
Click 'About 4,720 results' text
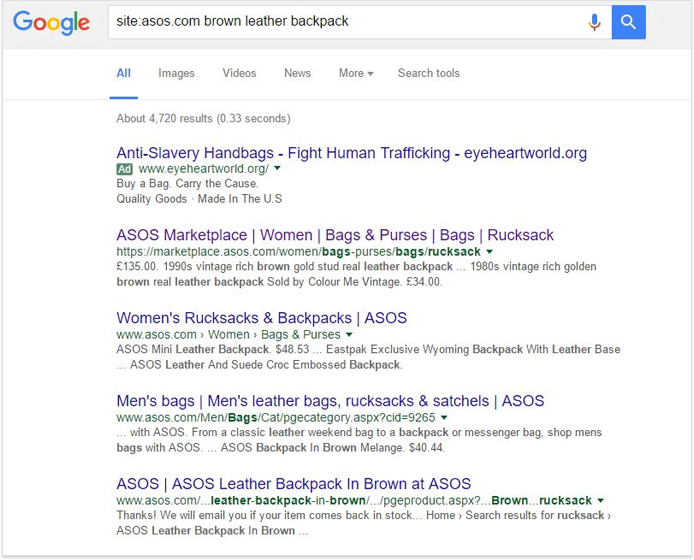pos(164,118)
